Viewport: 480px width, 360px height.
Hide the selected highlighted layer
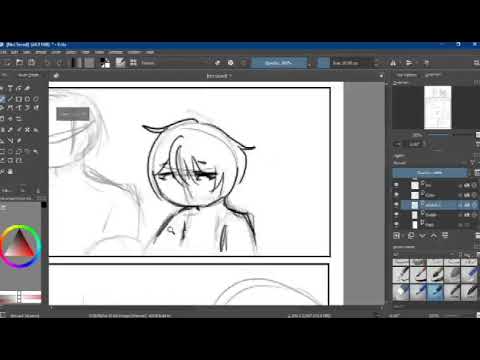[396, 205]
